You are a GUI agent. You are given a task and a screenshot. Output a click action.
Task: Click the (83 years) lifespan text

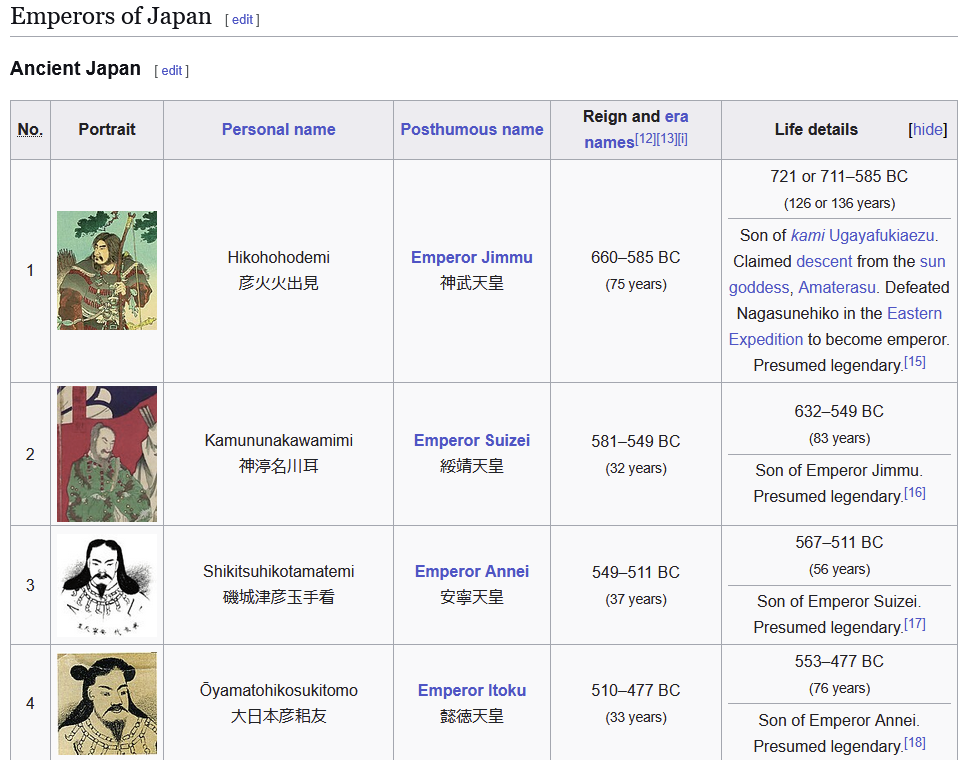[x=839, y=438]
